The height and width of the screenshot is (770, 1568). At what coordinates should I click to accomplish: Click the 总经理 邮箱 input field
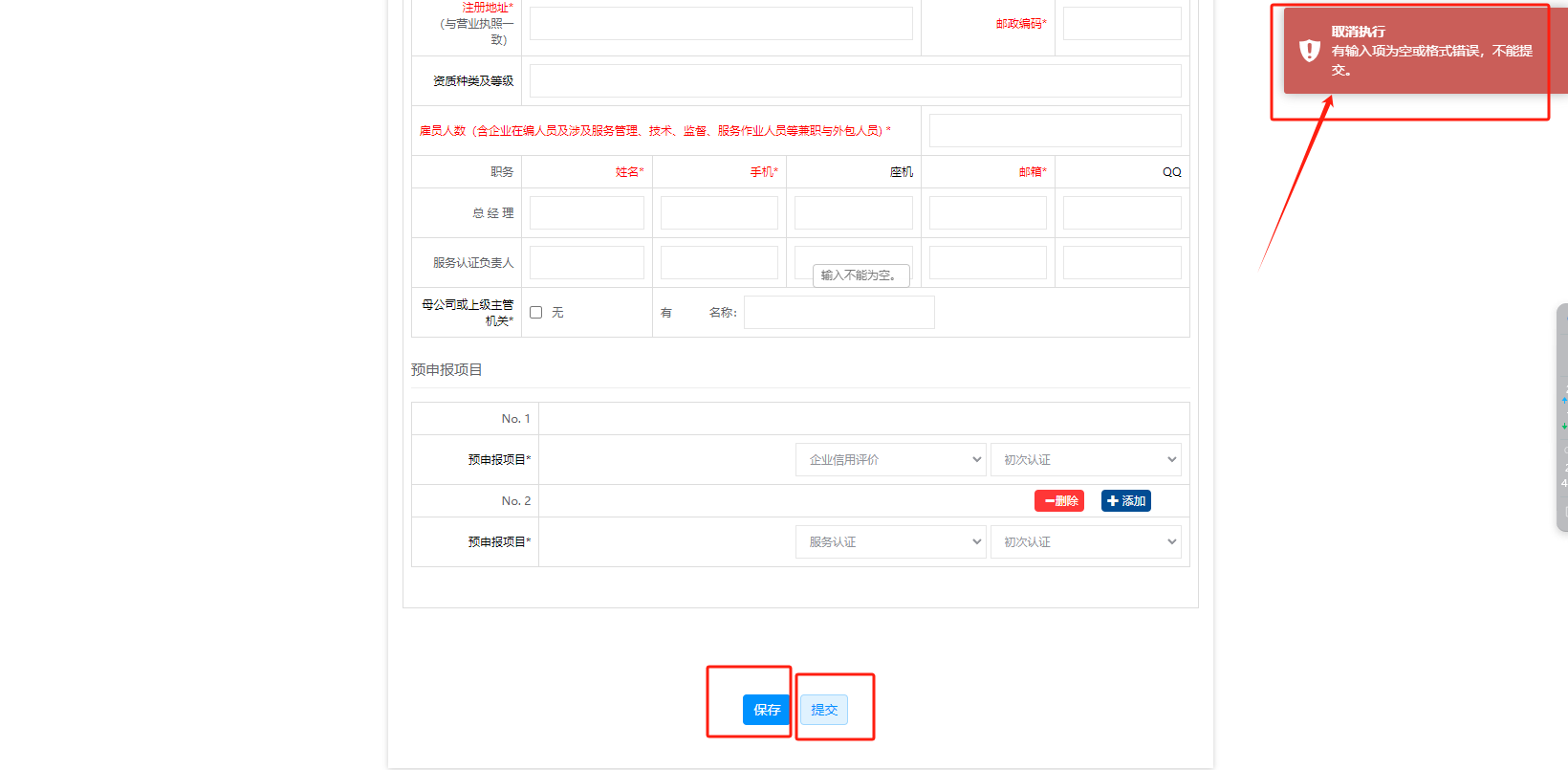[x=988, y=212]
